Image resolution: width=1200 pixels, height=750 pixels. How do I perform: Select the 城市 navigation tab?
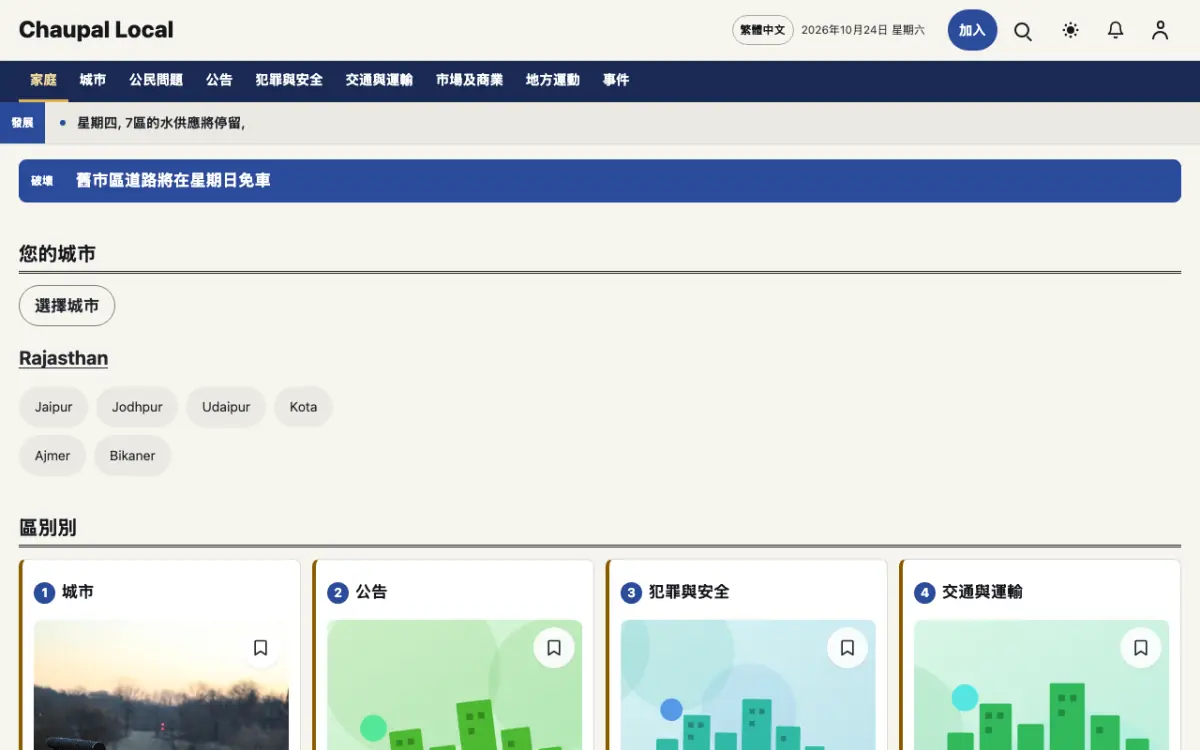93,80
